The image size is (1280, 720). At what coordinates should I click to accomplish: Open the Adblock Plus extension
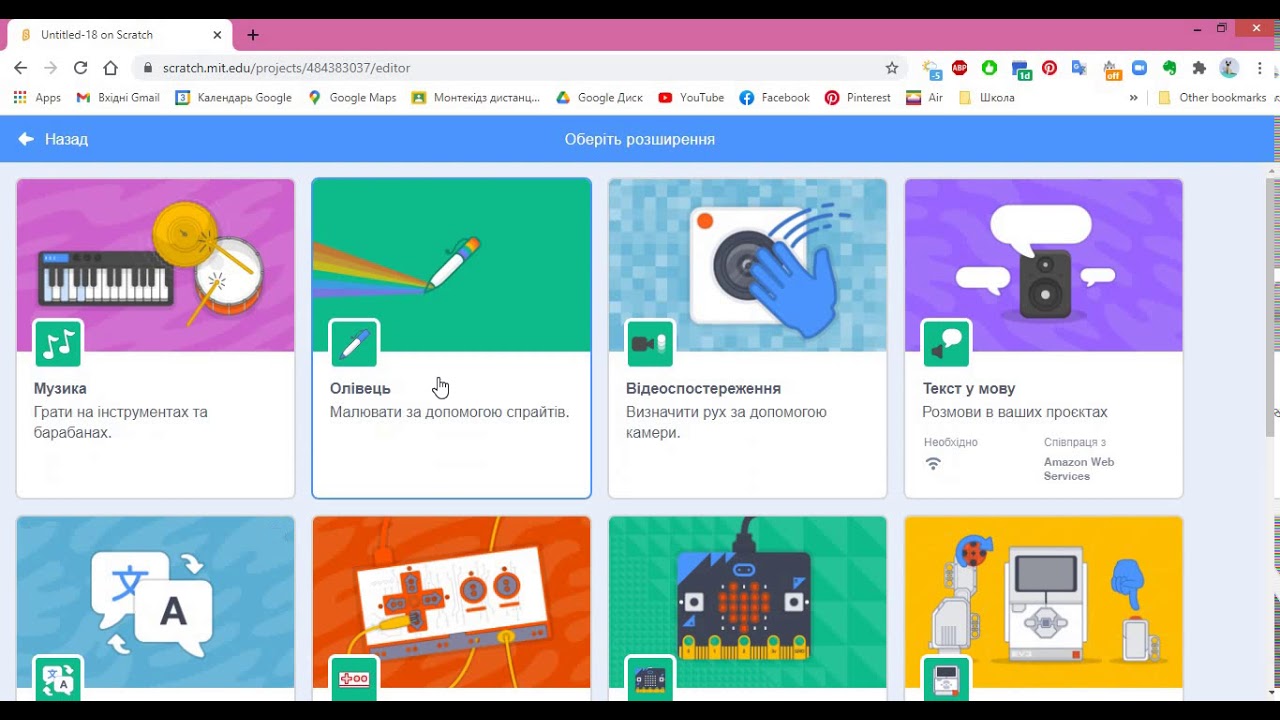[x=960, y=68]
